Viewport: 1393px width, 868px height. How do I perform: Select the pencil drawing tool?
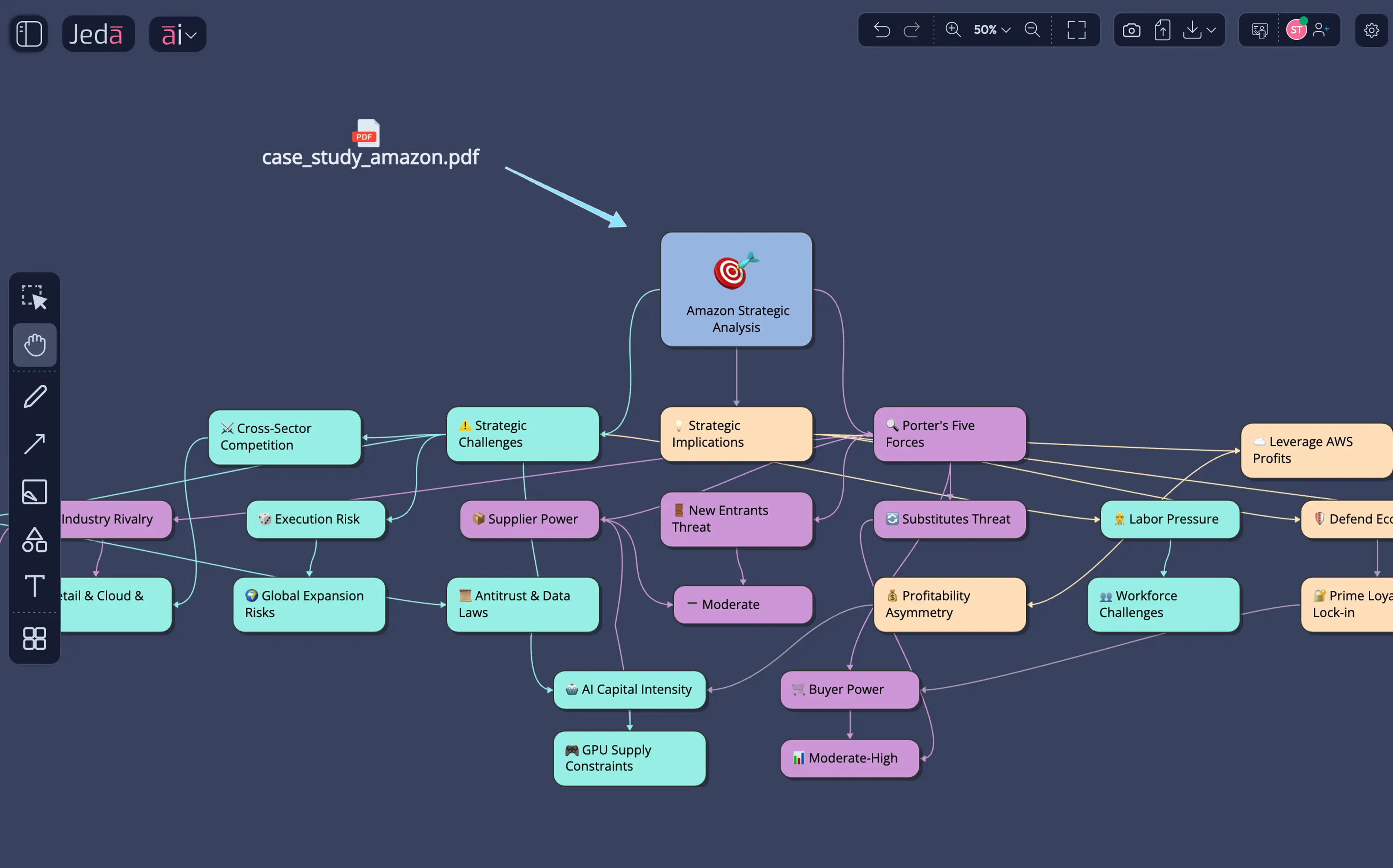point(34,396)
